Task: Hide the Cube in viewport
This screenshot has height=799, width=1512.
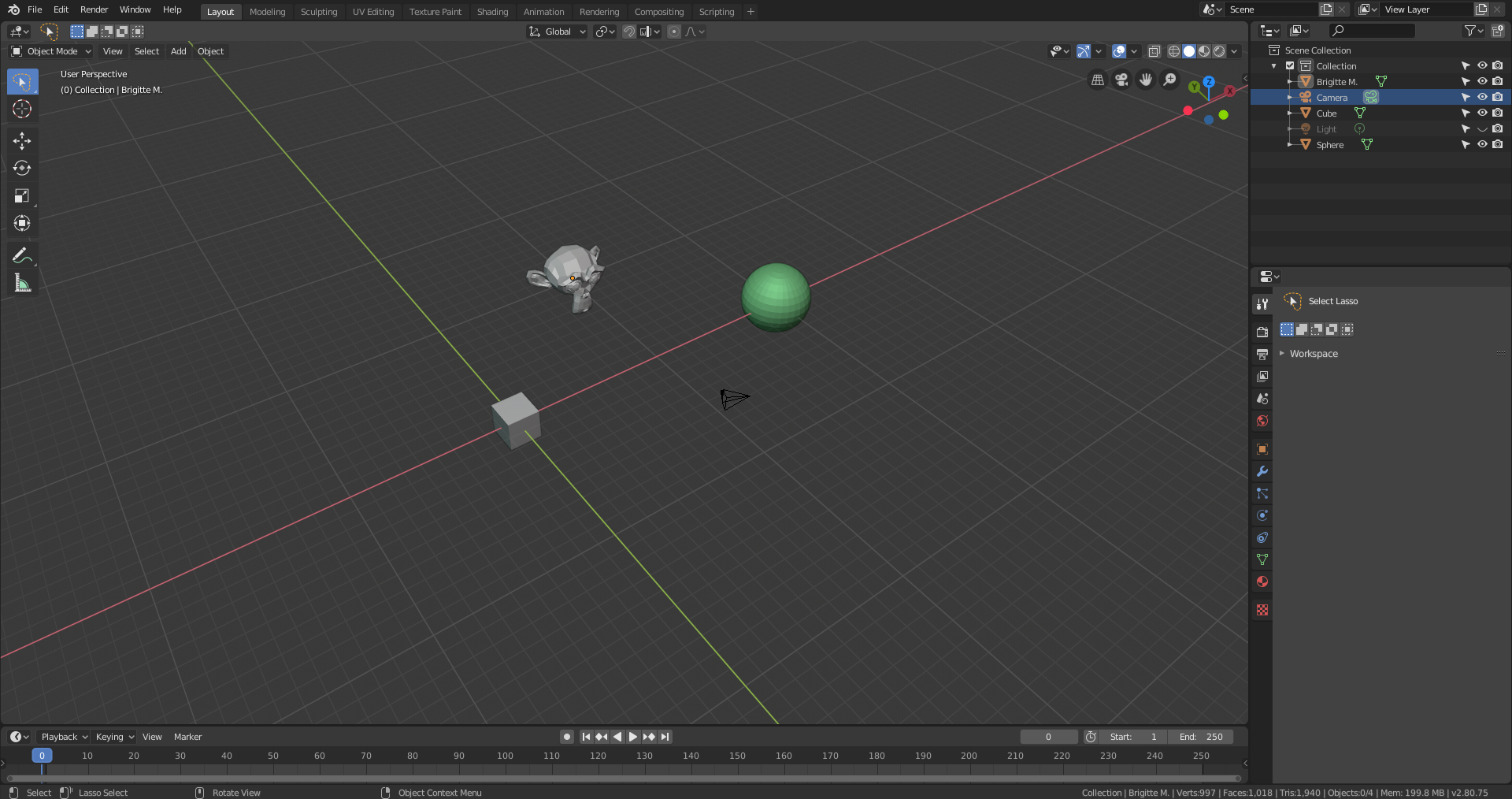Action: coord(1482,113)
